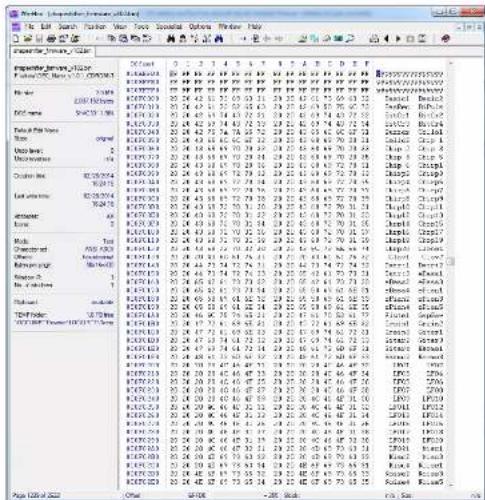Select the firmware .bin file tab
485x500 pixels.
pyautogui.click(x=52, y=51)
